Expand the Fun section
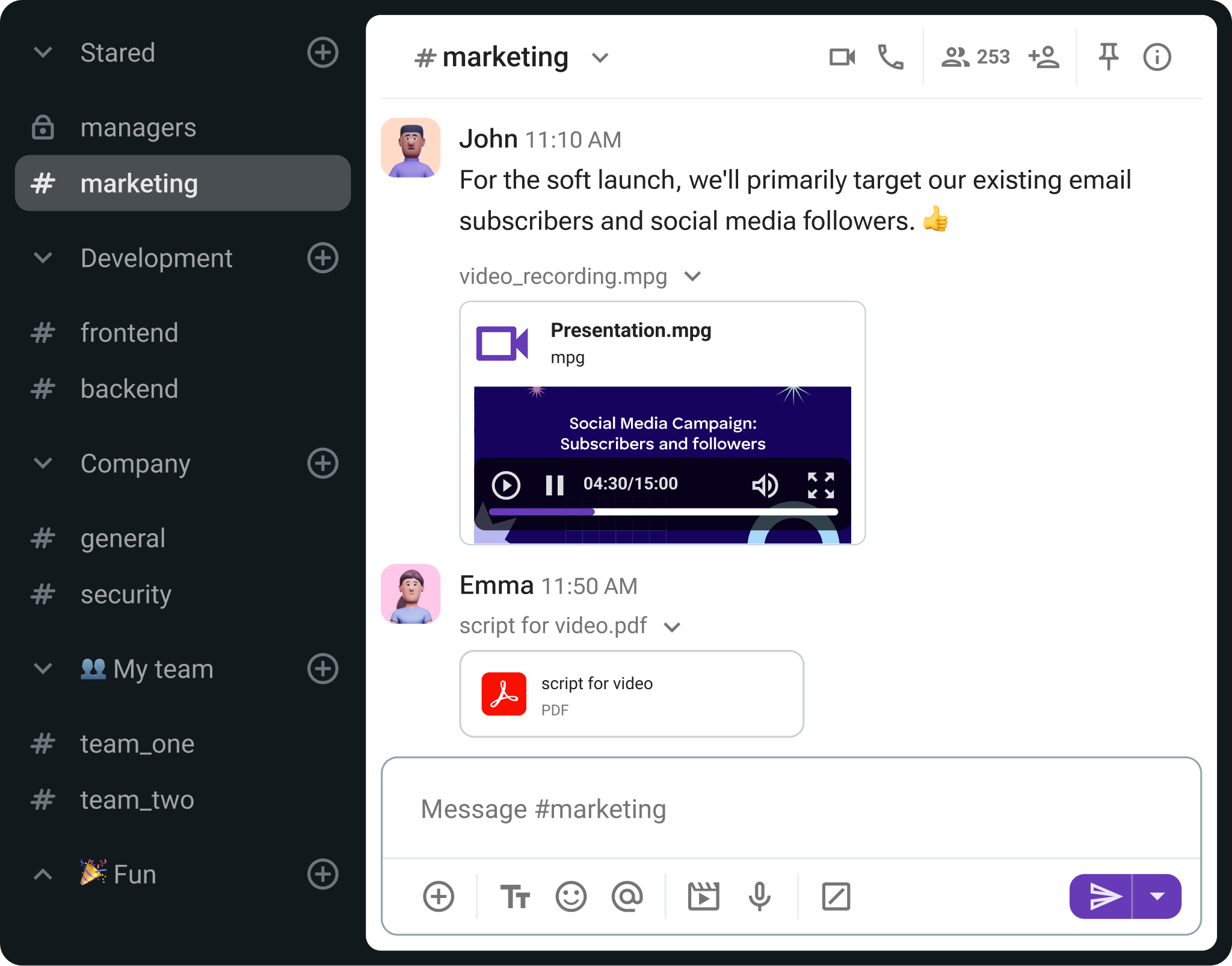Viewport: 1232px width, 966px height. point(43,874)
